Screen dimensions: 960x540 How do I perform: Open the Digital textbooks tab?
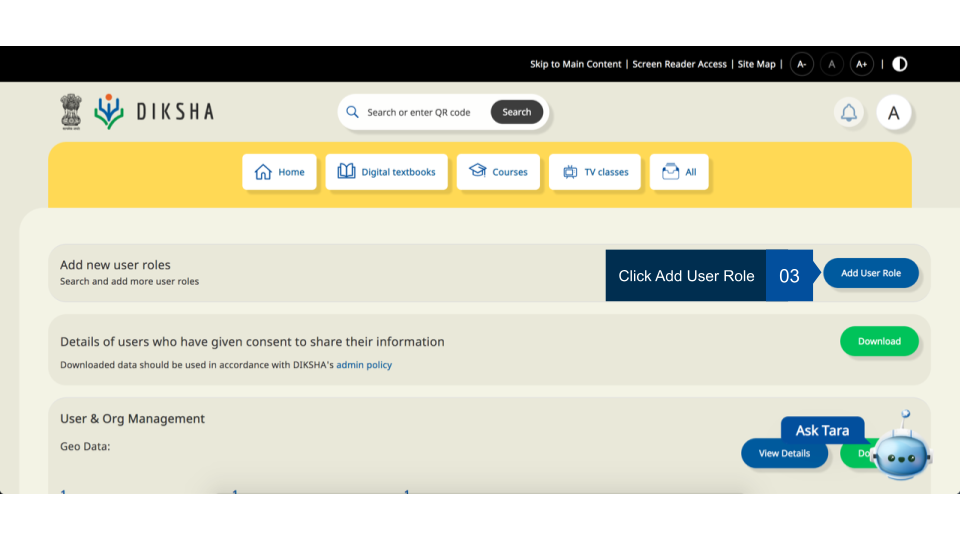click(x=386, y=172)
